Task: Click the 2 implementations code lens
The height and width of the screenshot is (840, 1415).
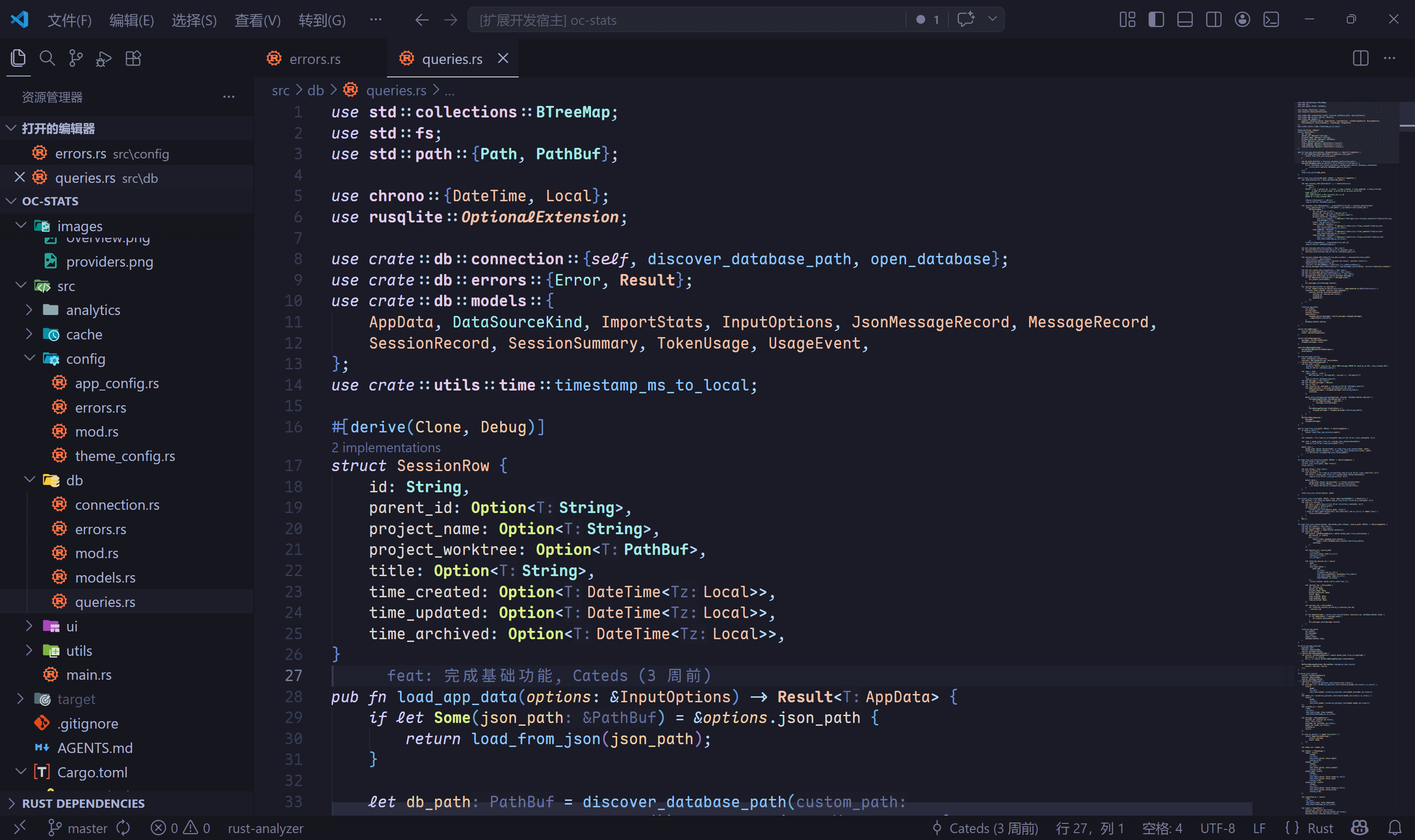Action: pyautogui.click(x=386, y=447)
